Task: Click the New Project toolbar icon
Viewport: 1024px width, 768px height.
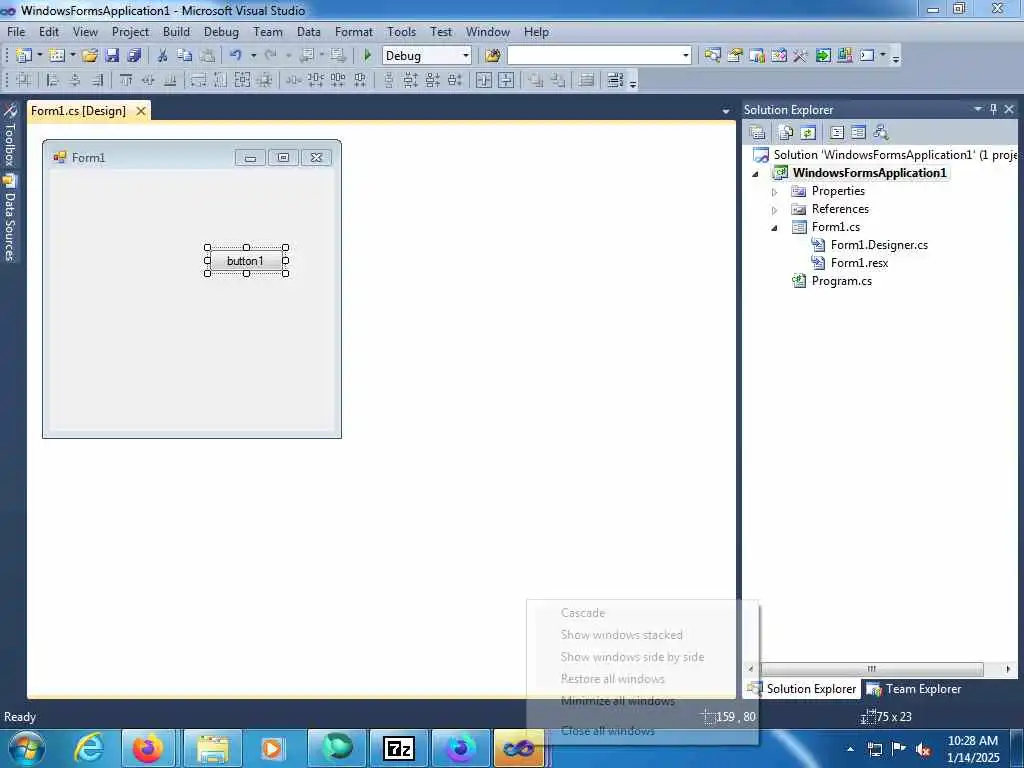Action: (x=24, y=56)
